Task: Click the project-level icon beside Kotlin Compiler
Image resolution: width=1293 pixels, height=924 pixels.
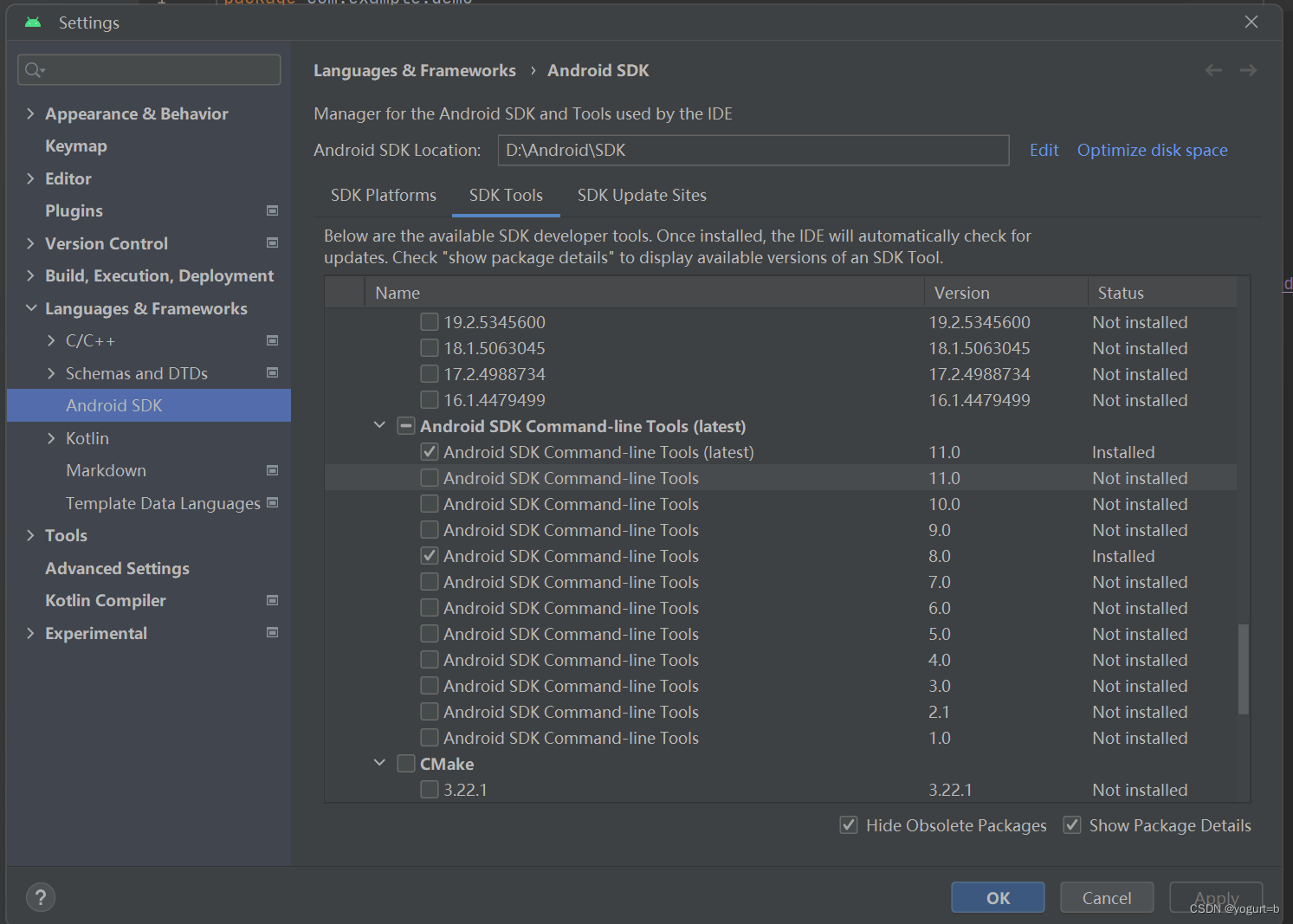Action: (x=272, y=600)
